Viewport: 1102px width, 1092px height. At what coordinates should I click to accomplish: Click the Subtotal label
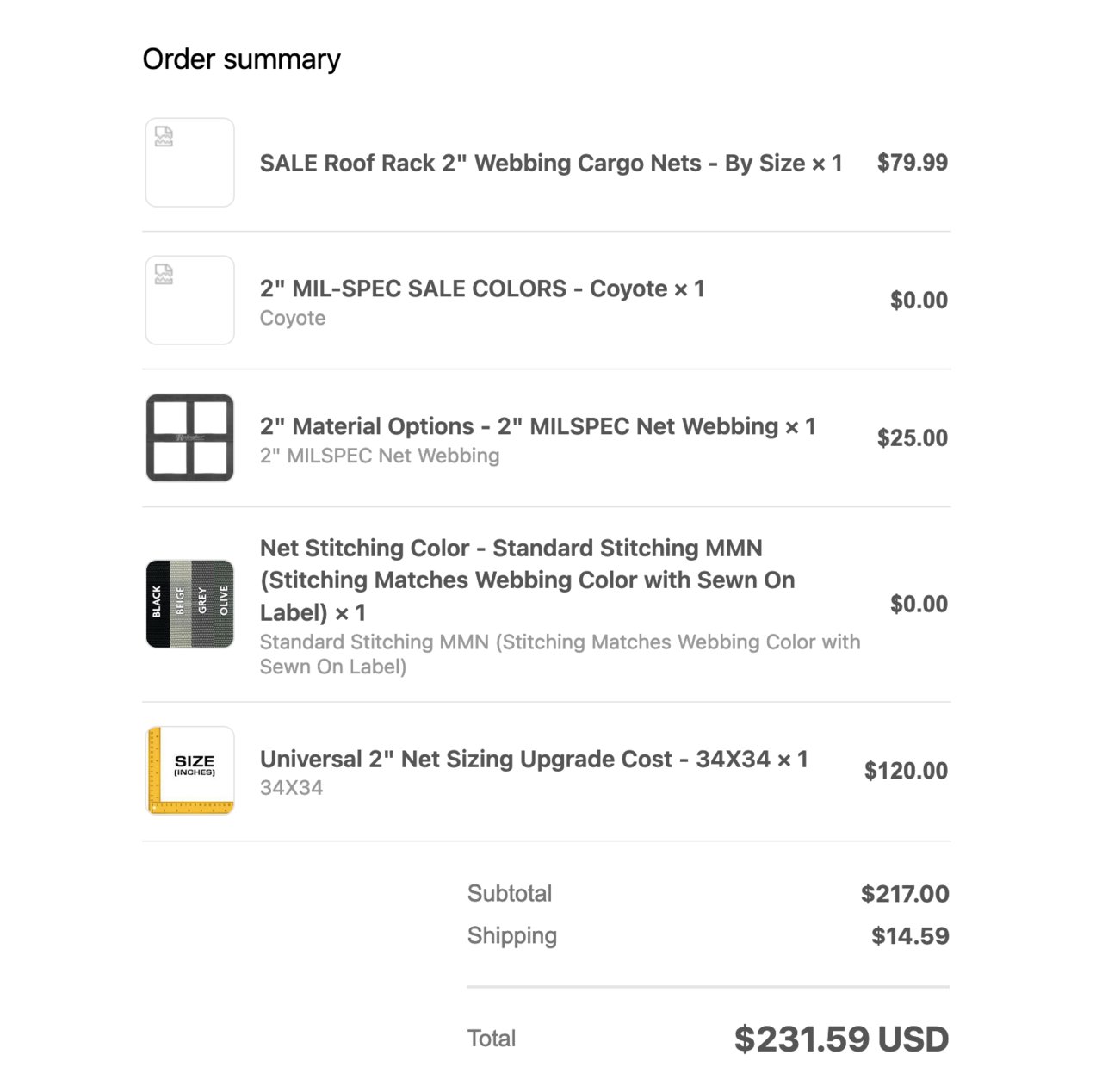(x=510, y=893)
